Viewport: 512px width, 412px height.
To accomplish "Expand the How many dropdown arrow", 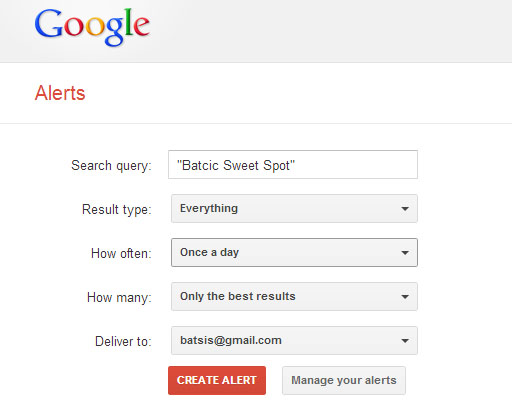I will click(405, 297).
